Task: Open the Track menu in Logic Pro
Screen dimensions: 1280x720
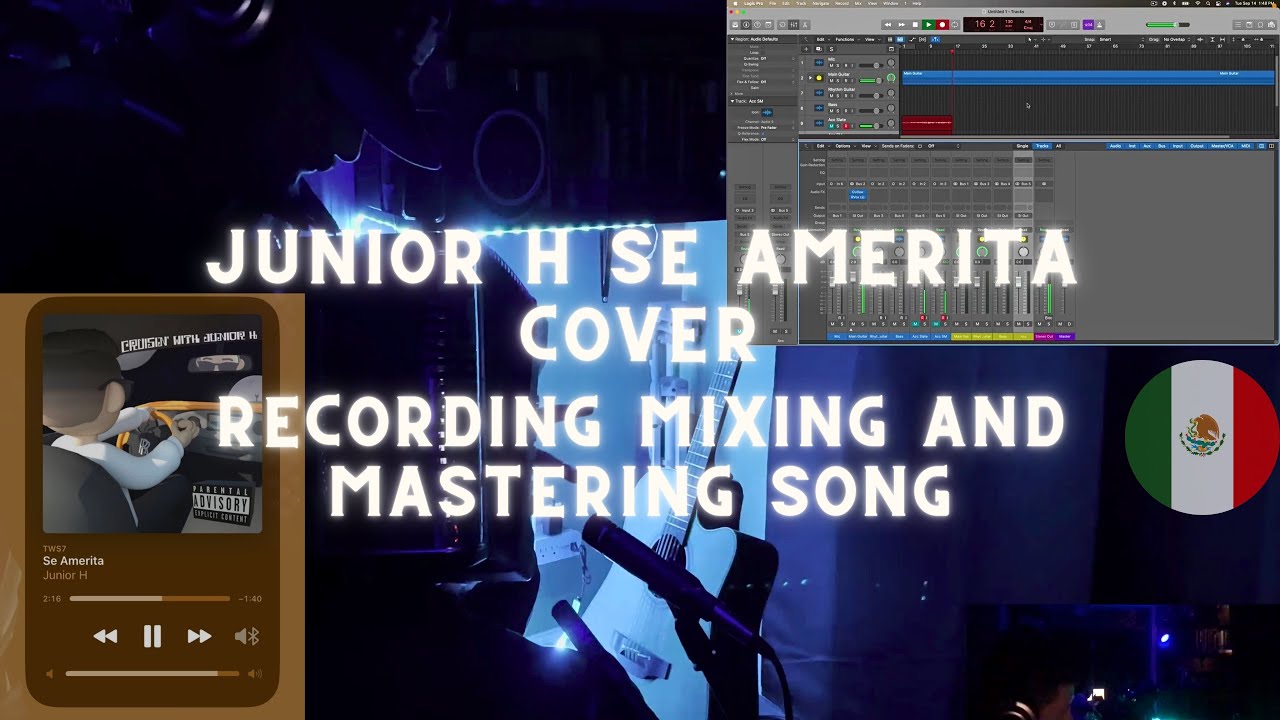Action: click(801, 4)
